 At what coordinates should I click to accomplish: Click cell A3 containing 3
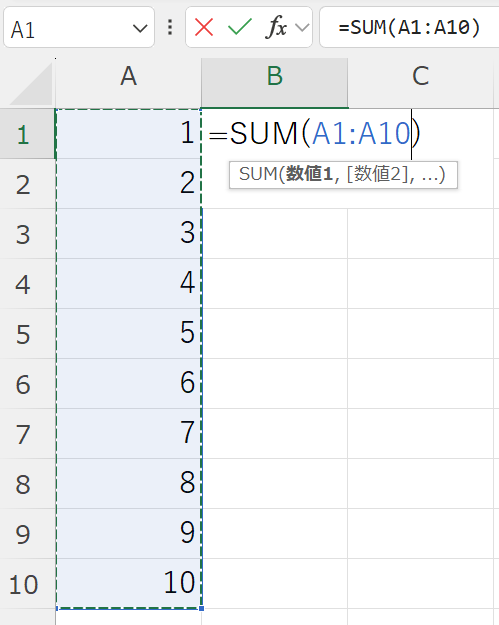click(x=128, y=234)
